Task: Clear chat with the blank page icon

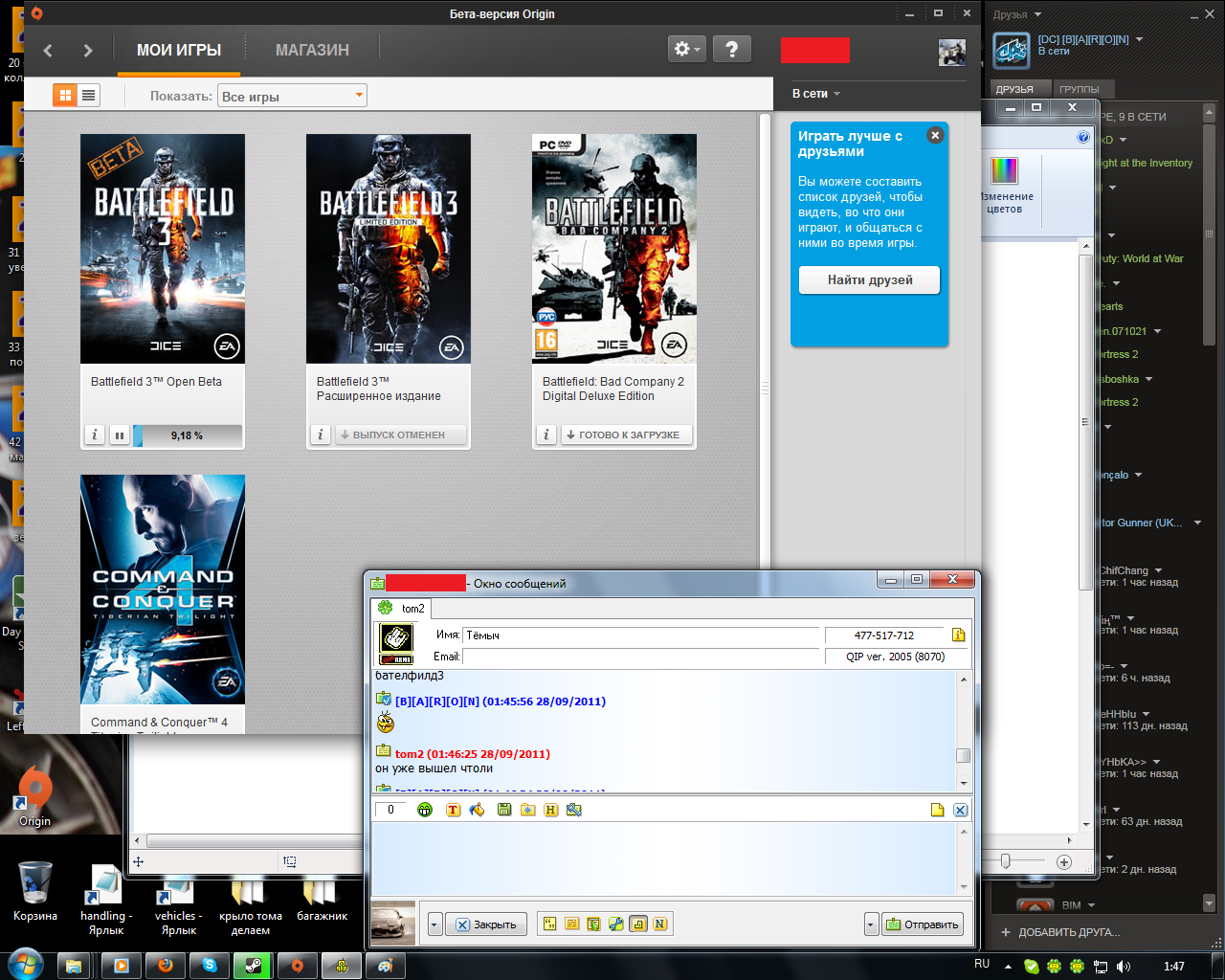Action: click(938, 810)
